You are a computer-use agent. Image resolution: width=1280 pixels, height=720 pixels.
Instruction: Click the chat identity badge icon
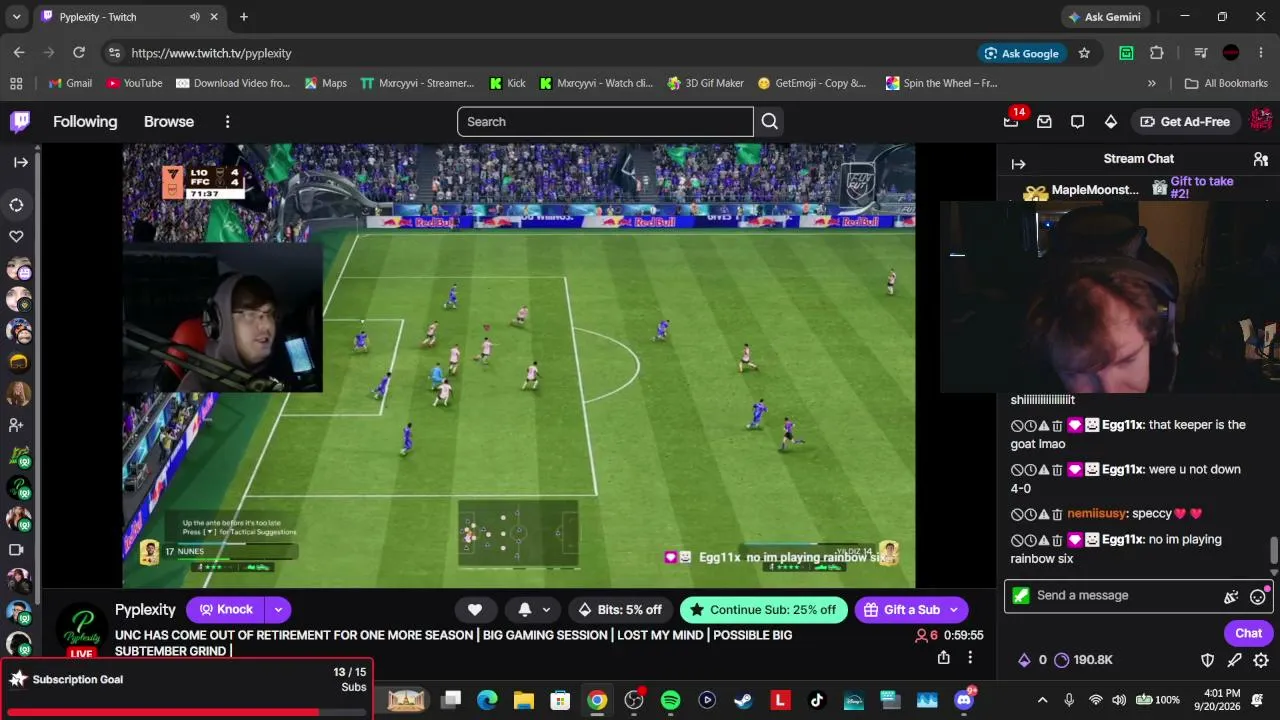[1021, 596]
